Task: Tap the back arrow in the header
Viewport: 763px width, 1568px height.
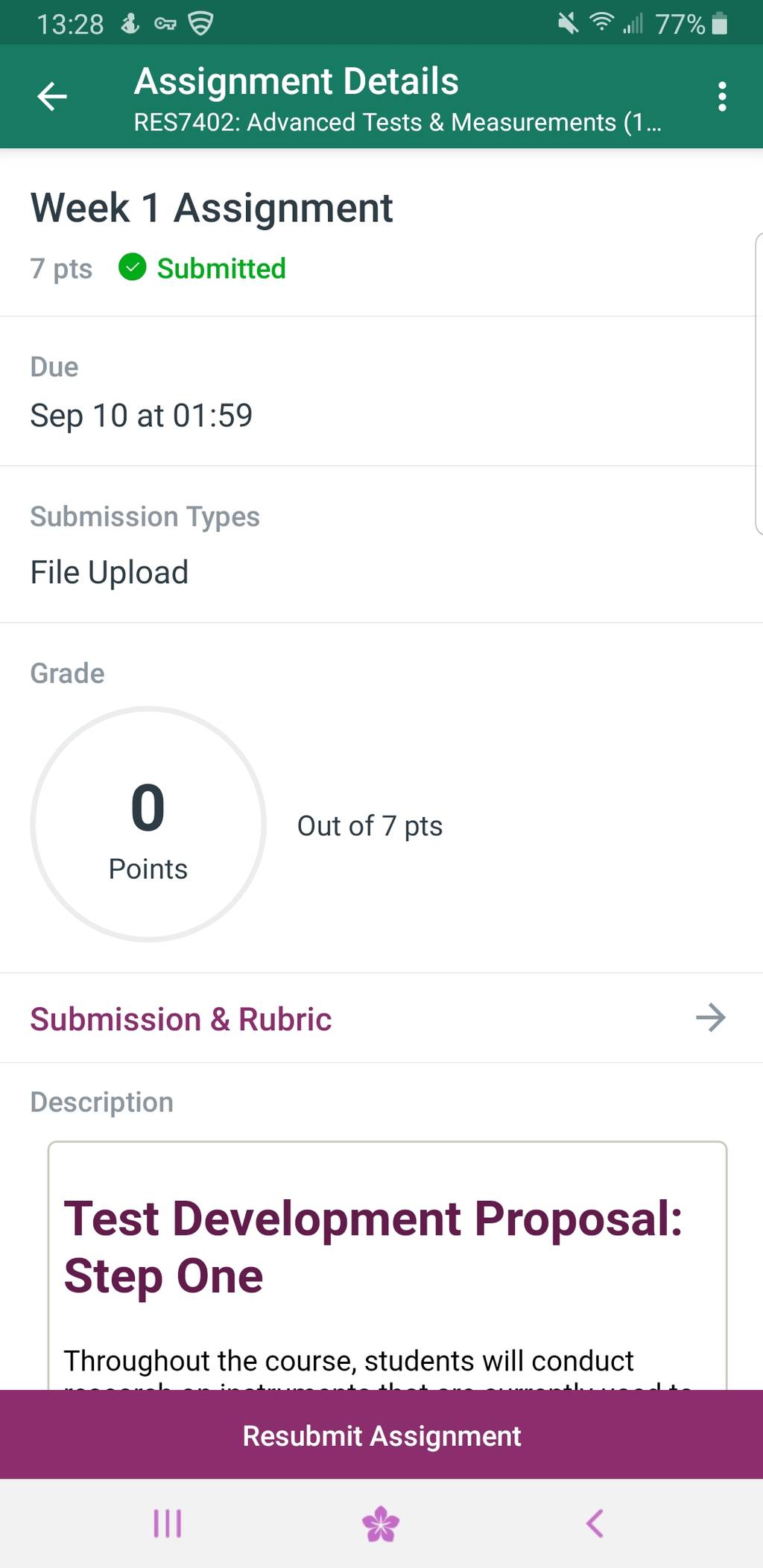Action: 52,97
